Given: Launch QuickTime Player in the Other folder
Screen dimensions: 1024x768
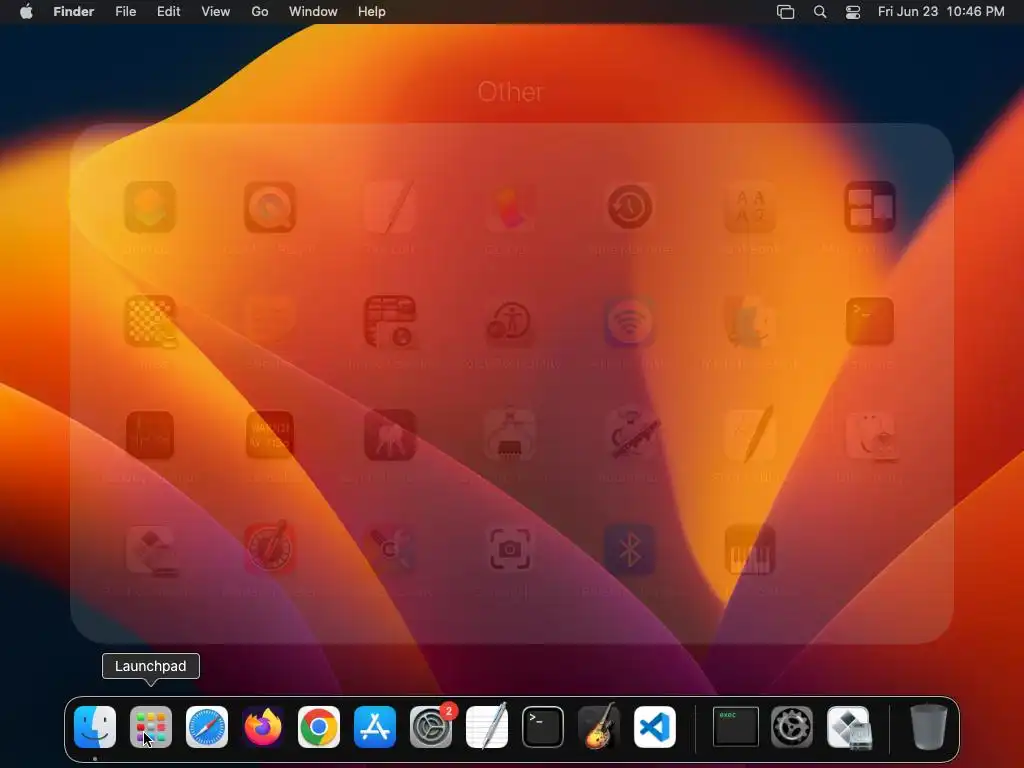Looking at the screenshot, I should (270, 207).
